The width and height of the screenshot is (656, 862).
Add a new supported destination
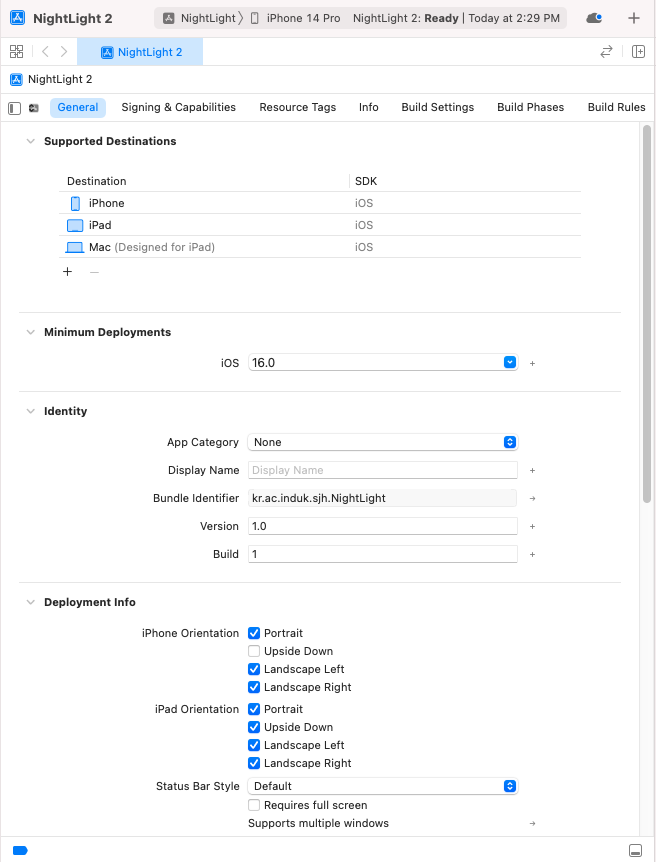pos(68,272)
